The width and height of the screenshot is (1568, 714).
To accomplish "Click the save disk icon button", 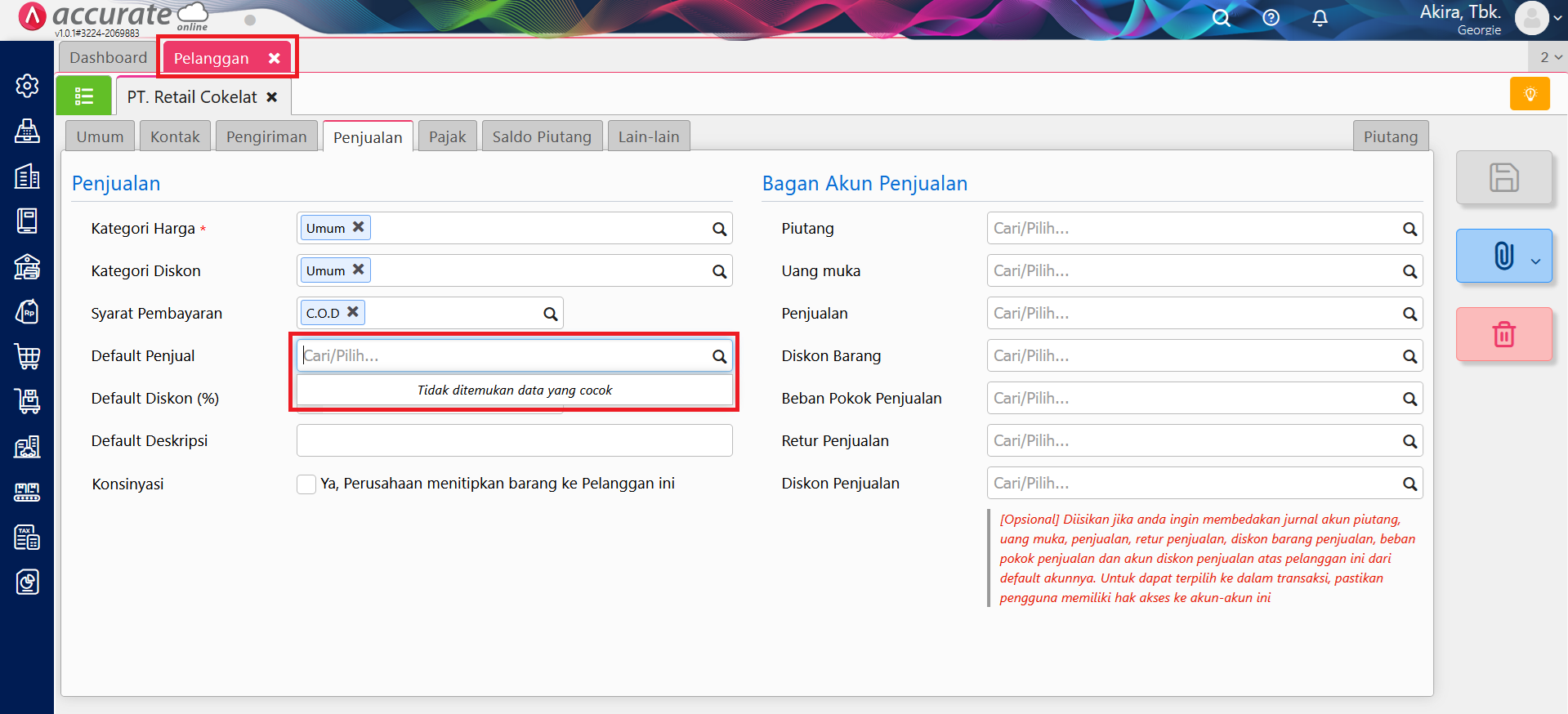I will (1503, 177).
